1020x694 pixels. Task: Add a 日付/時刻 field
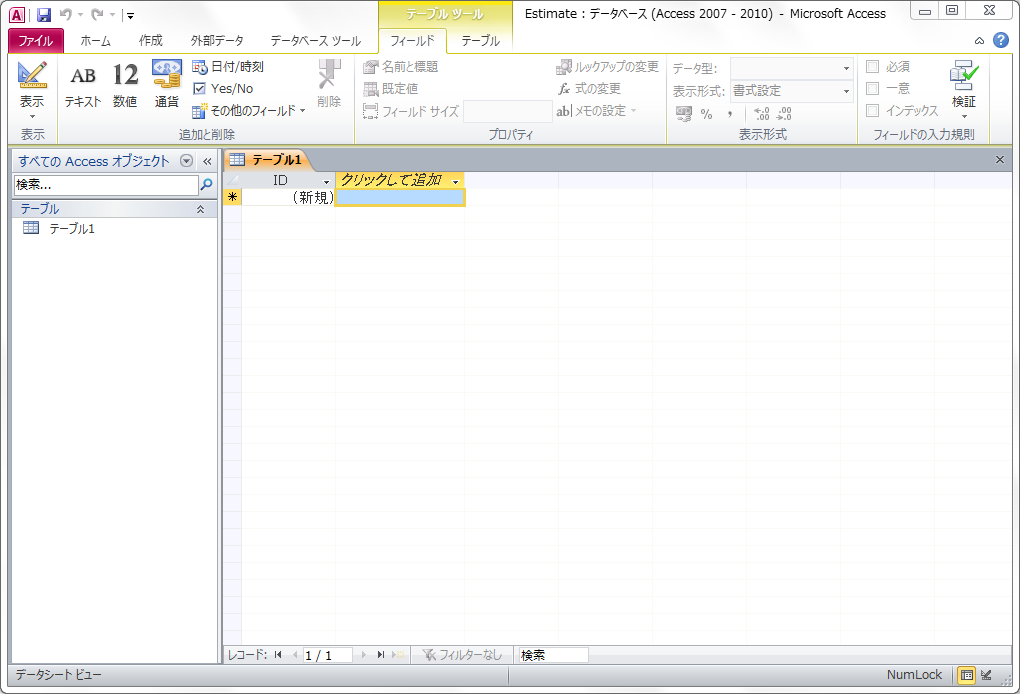[x=228, y=66]
